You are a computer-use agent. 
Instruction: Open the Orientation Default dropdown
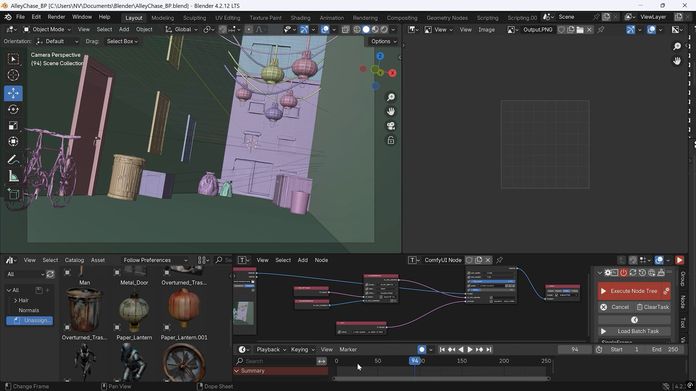click(57, 41)
